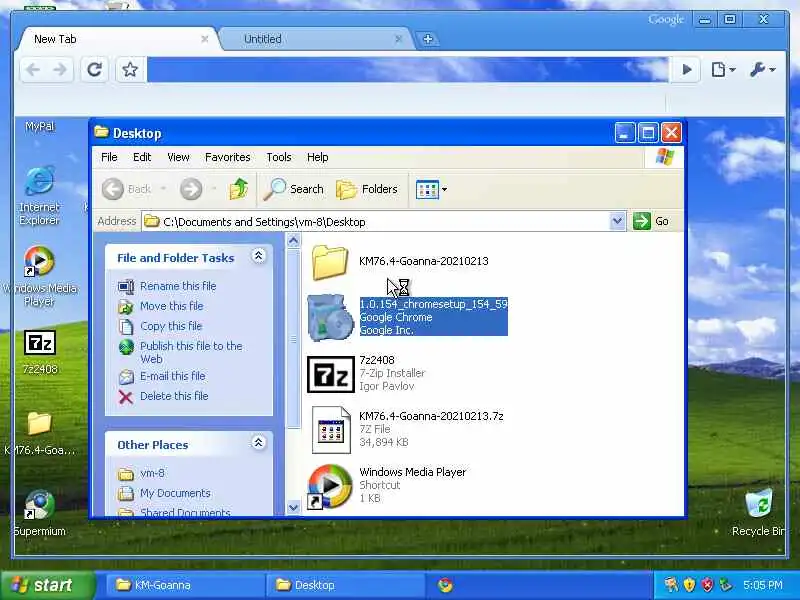Click Chrome's forward navigation arrow
The image size is (800, 600).
pos(60,69)
